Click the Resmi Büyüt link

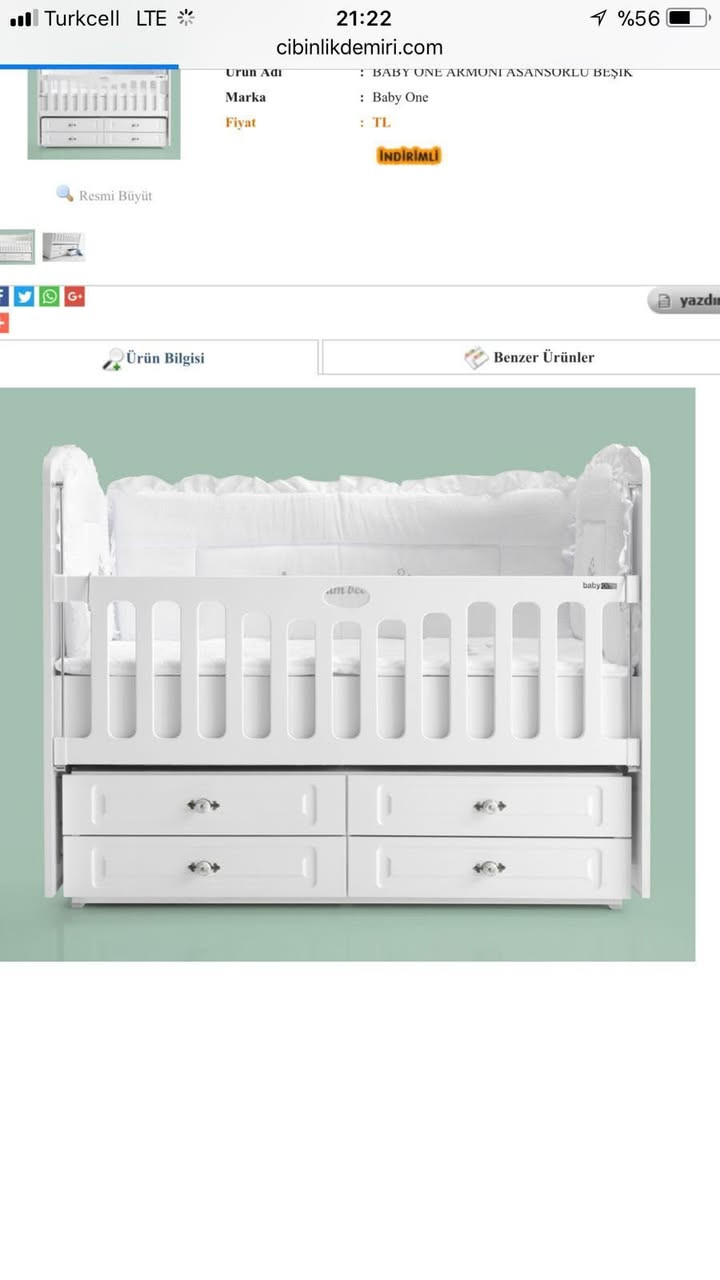click(x=115, y=196)
